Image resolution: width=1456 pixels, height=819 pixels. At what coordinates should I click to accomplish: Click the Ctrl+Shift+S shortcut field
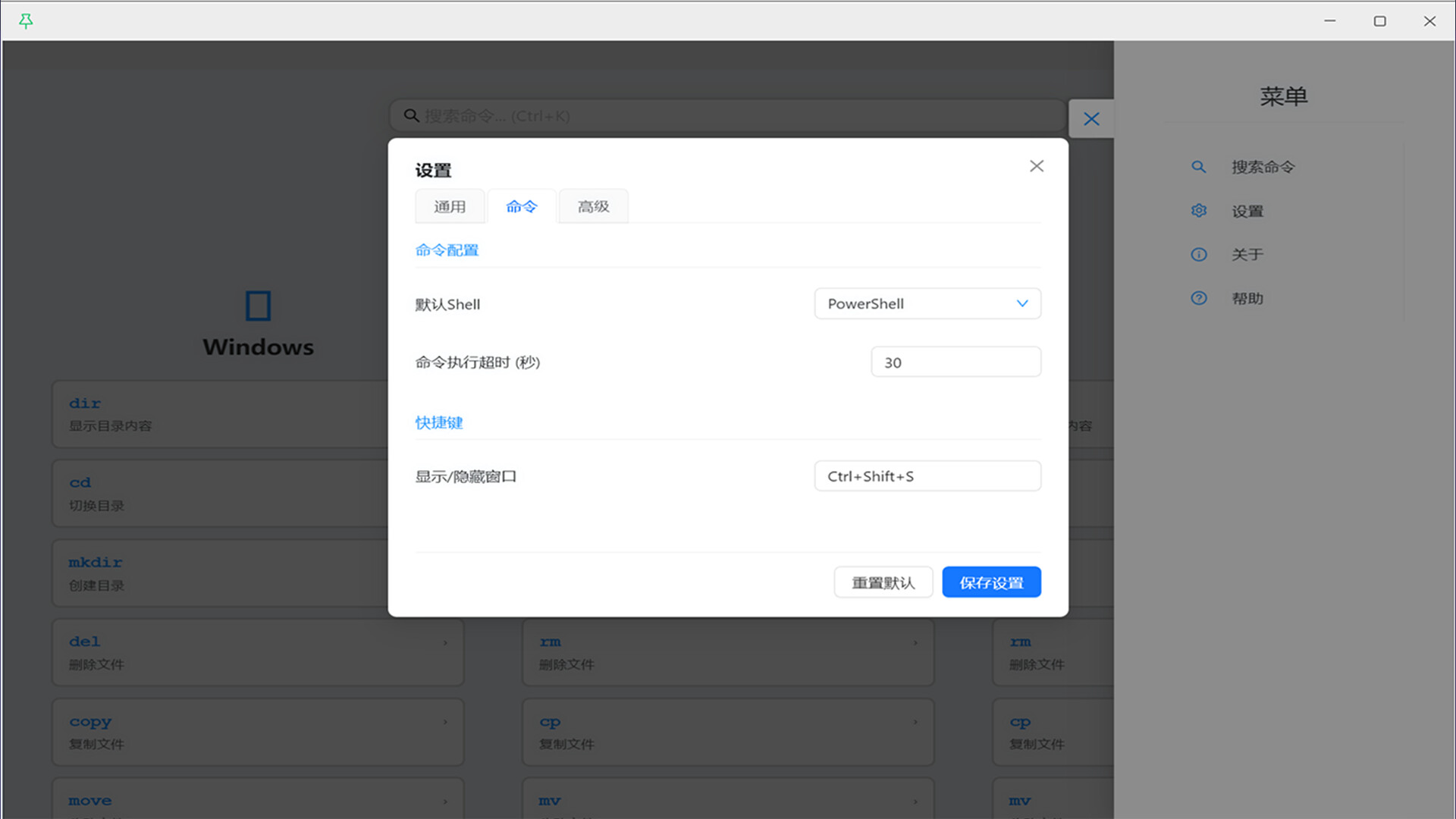(927, 475)
